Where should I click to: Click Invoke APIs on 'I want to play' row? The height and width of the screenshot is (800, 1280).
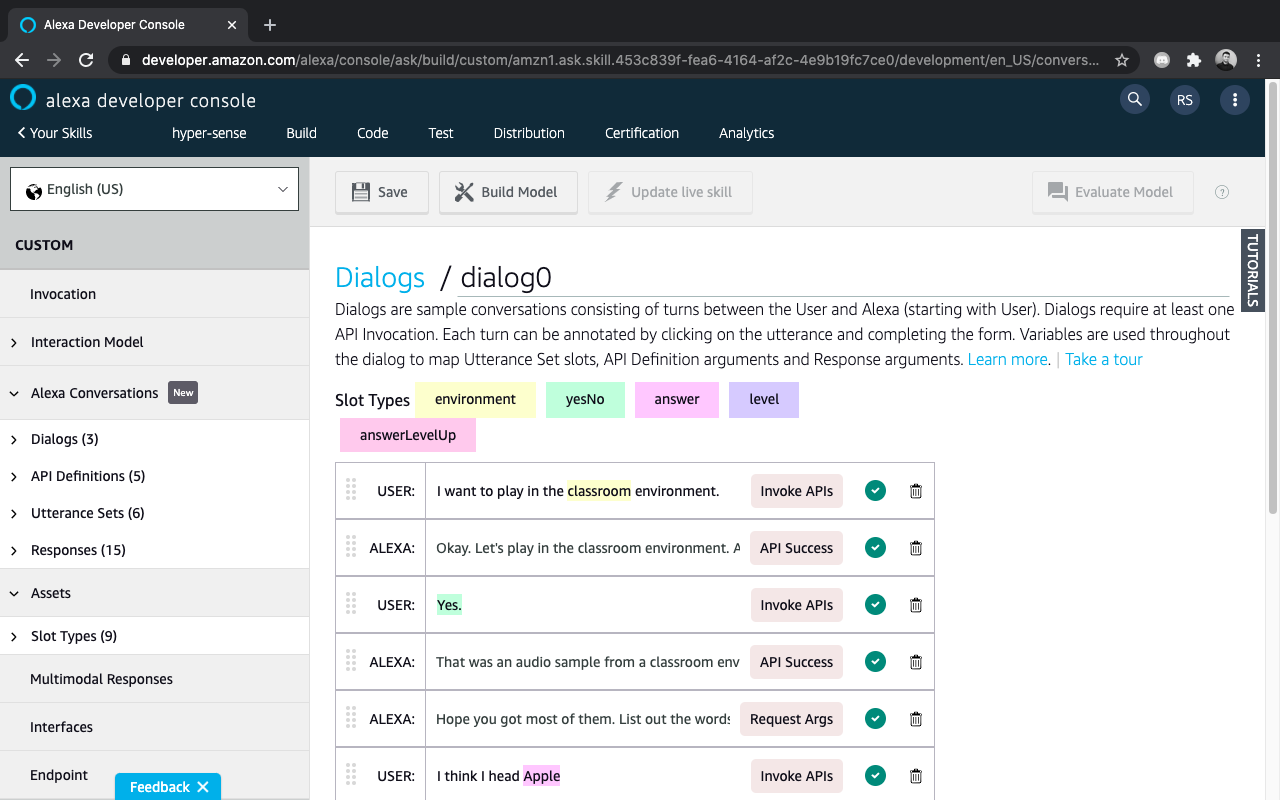[x=797, y=491]
